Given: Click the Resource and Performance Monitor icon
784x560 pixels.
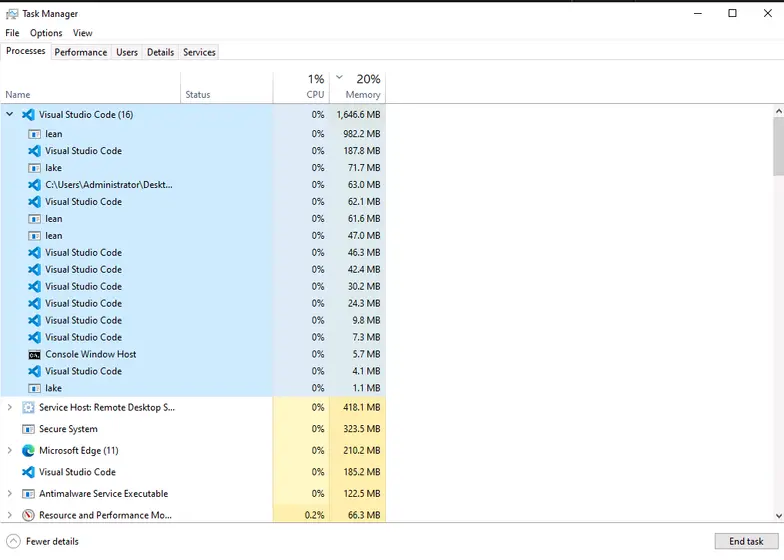Looking at the screenshot, I should pyautogui.click(x=28, y=515).
